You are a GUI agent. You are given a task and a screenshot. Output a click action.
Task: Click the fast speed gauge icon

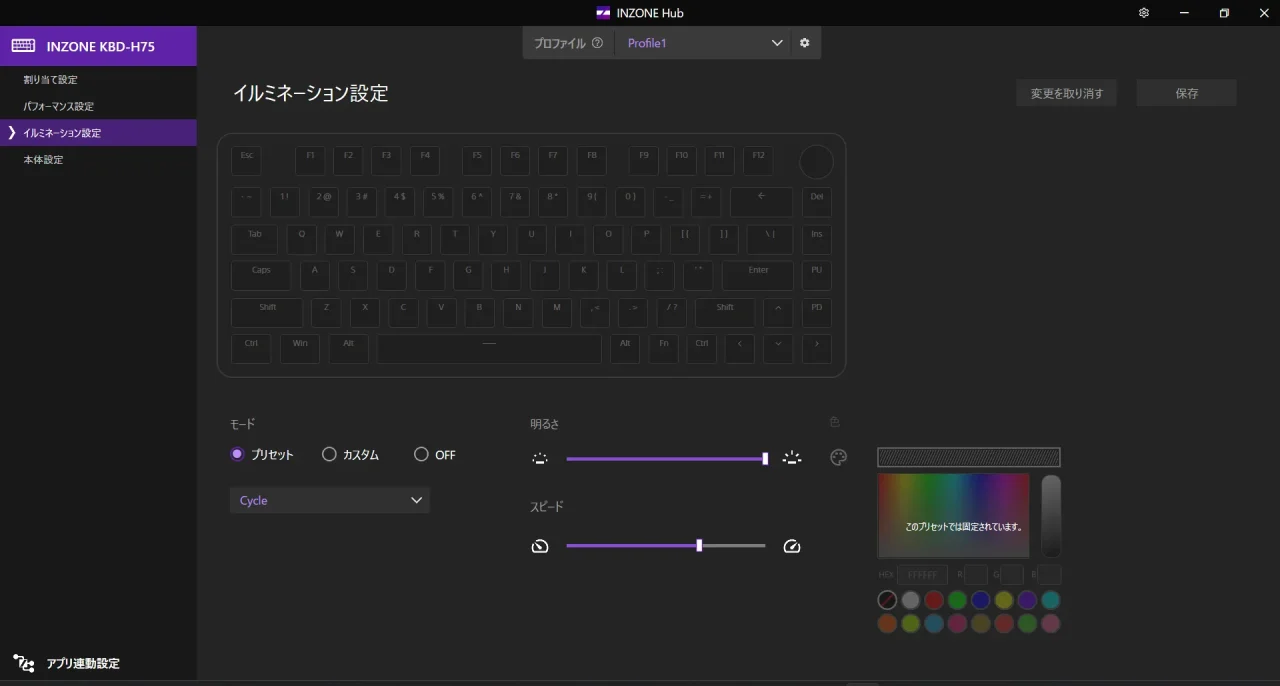tap(792, 546)
